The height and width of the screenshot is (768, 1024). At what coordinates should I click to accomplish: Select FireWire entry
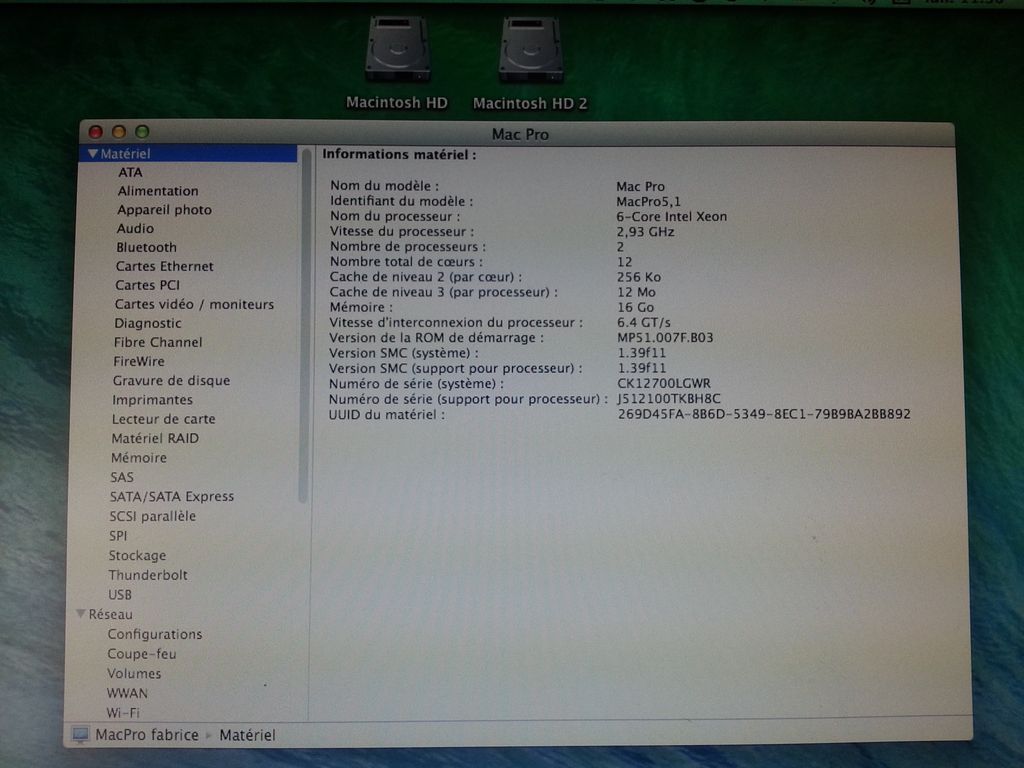tap(138, 361)
